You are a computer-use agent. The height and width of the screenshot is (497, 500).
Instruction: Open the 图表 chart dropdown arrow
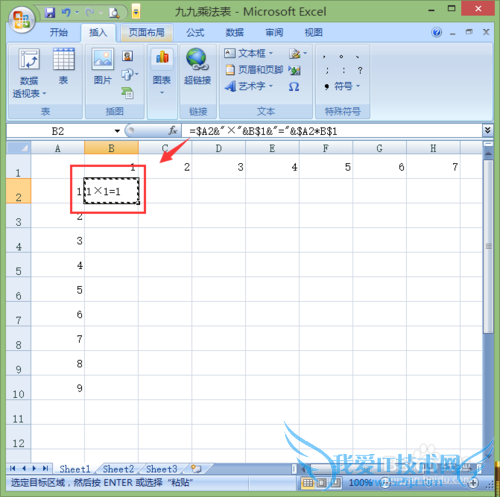(x=162, y=92)
